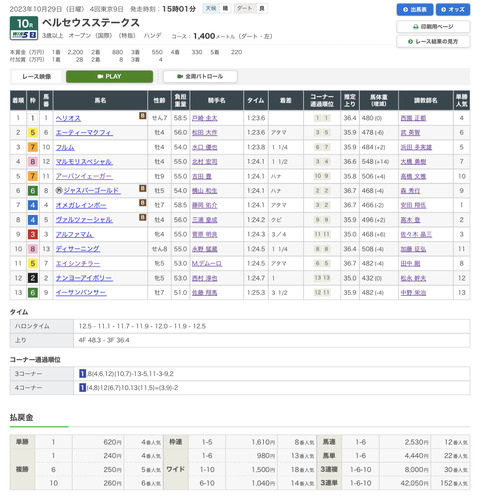
Task: Open jockey link M.デムーロ
Action: click(207, 263)
